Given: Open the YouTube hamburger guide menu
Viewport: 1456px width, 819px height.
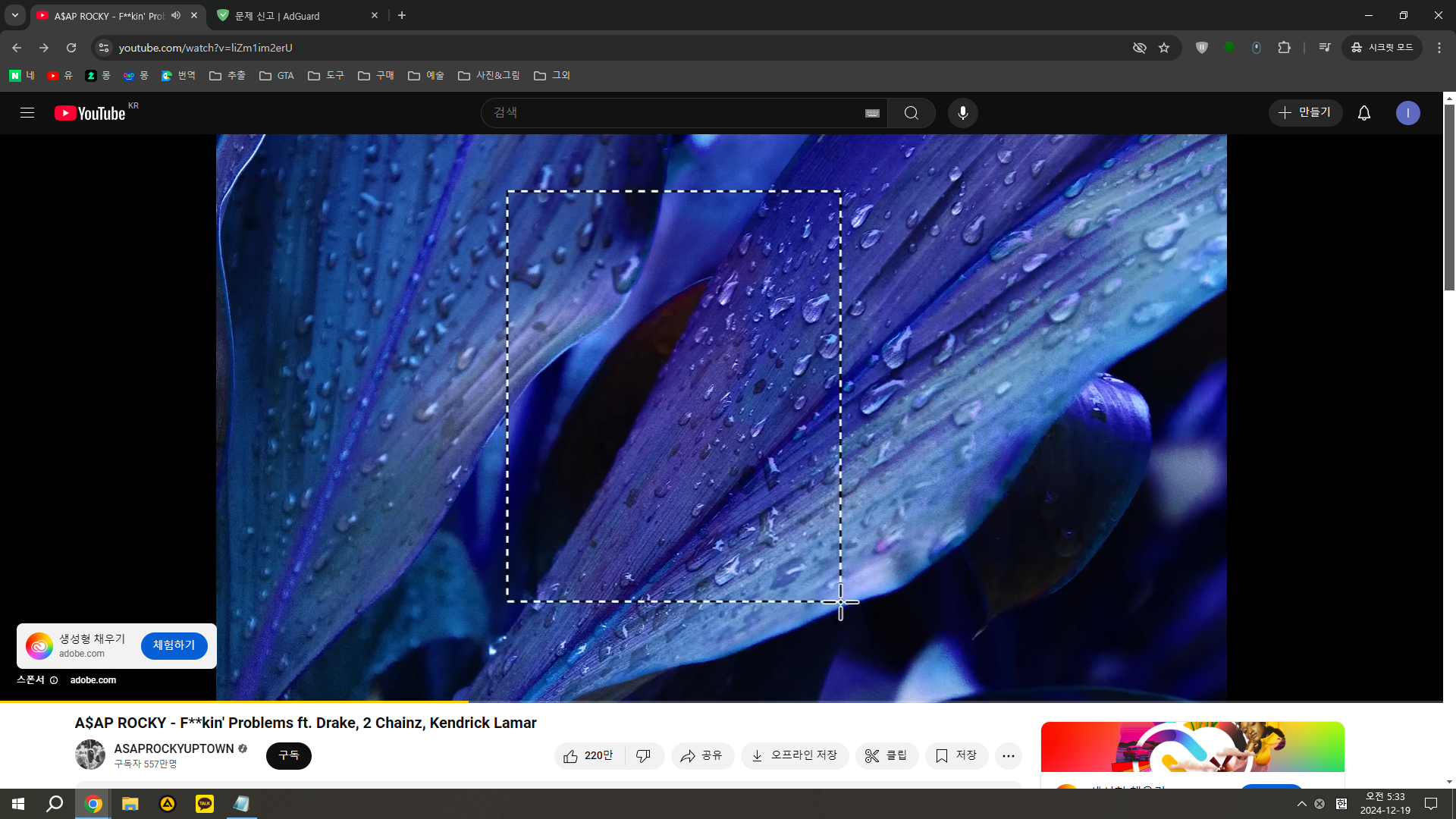Looking at the screenshot, I should tap(27, 113).
